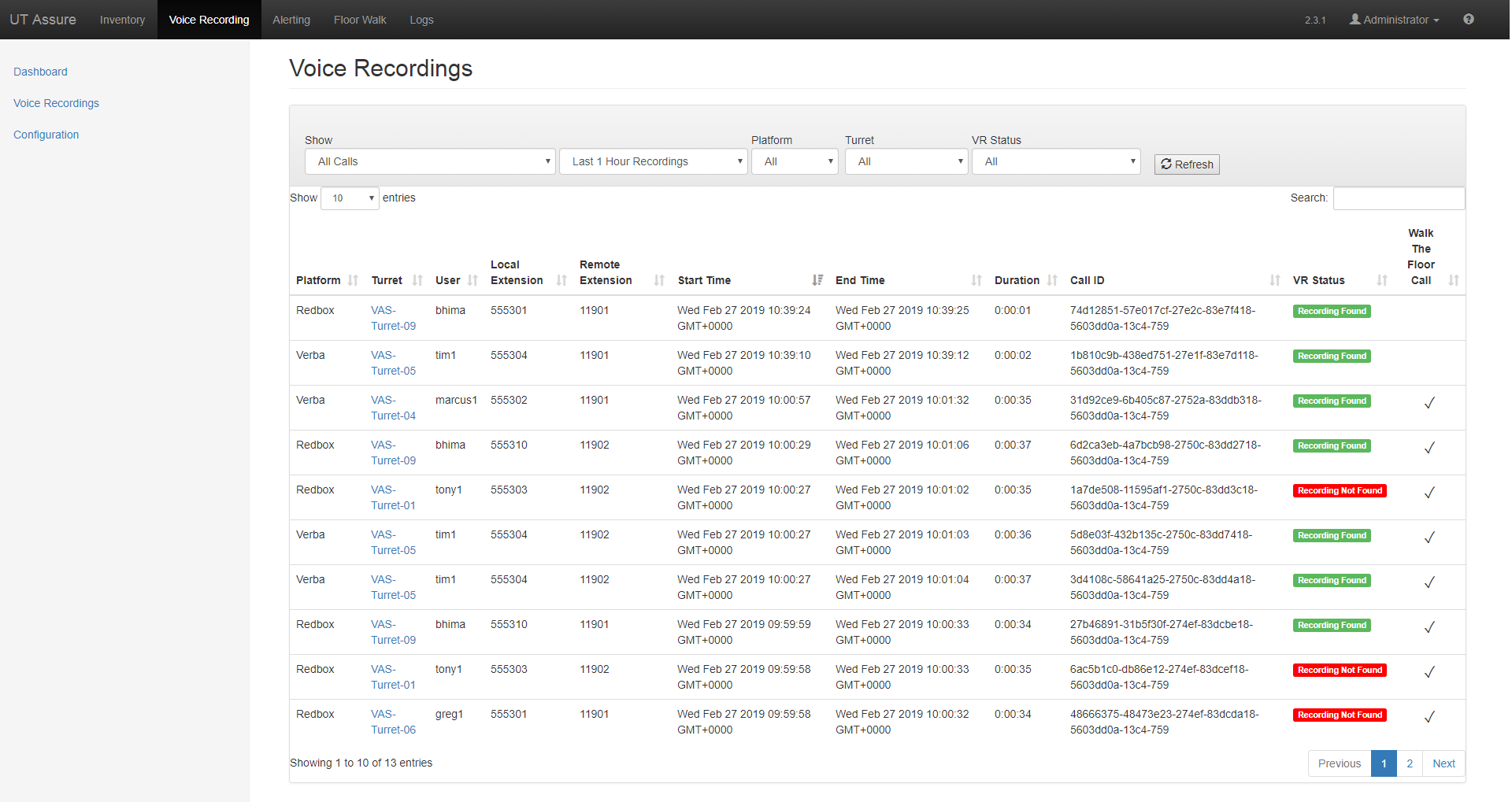Go to the Logs tab
Viewport: 1512px width, 802px height.
421,20
